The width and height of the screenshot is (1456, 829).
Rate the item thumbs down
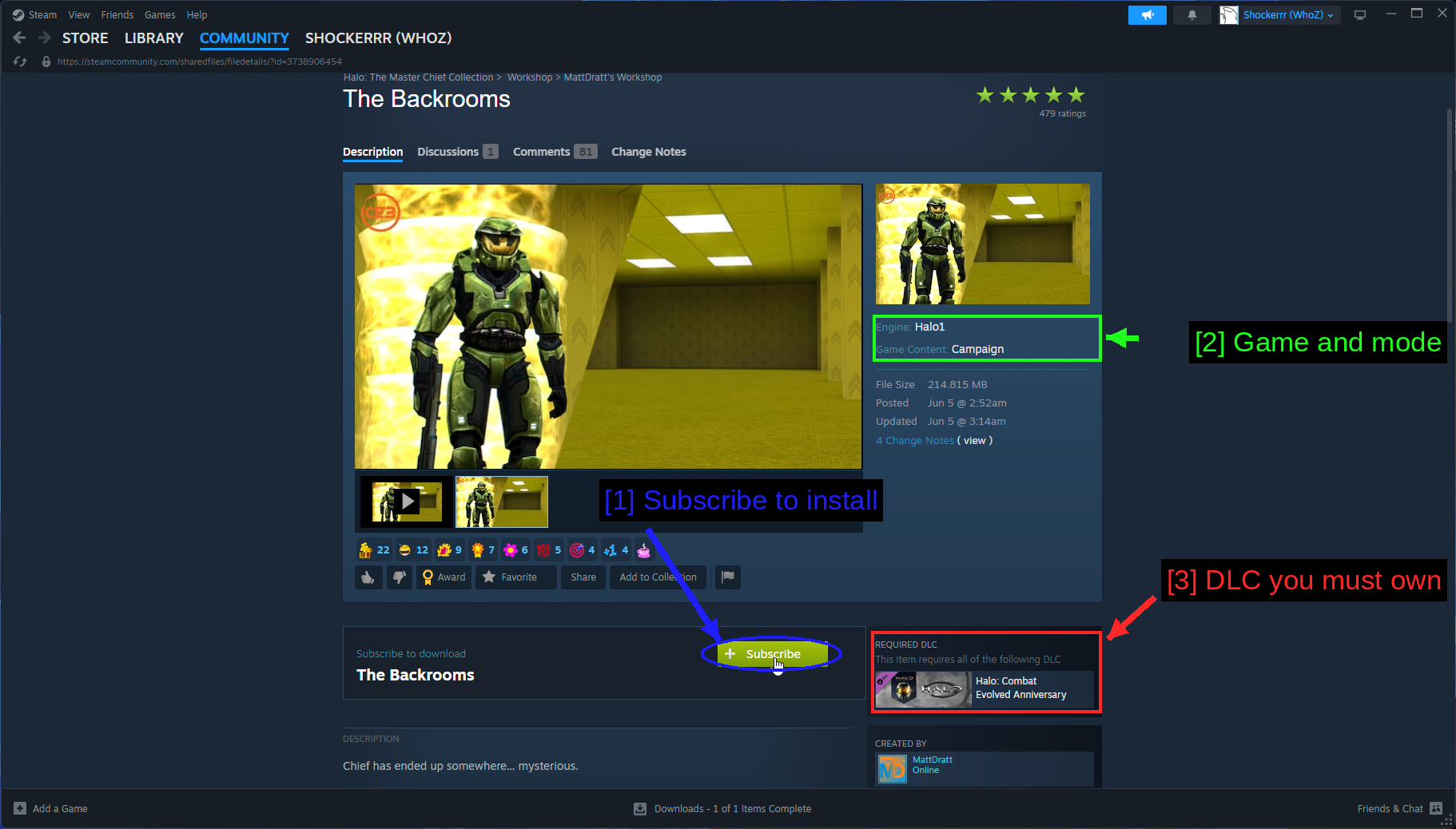click(399, 577)
